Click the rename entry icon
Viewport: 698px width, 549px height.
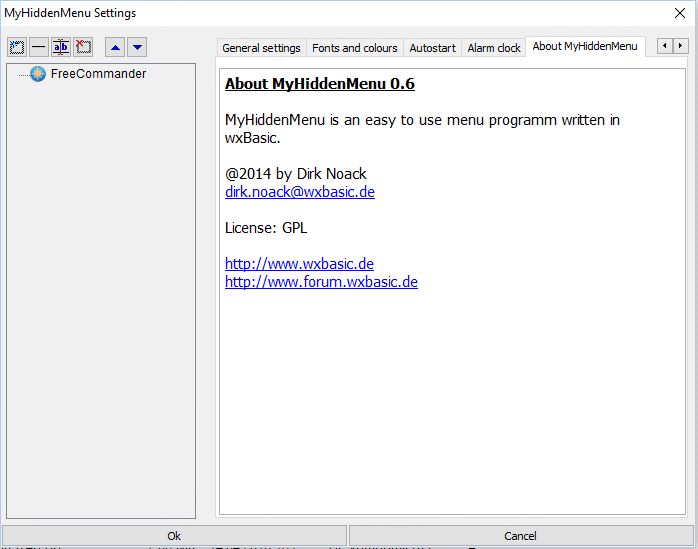[60, 47]
